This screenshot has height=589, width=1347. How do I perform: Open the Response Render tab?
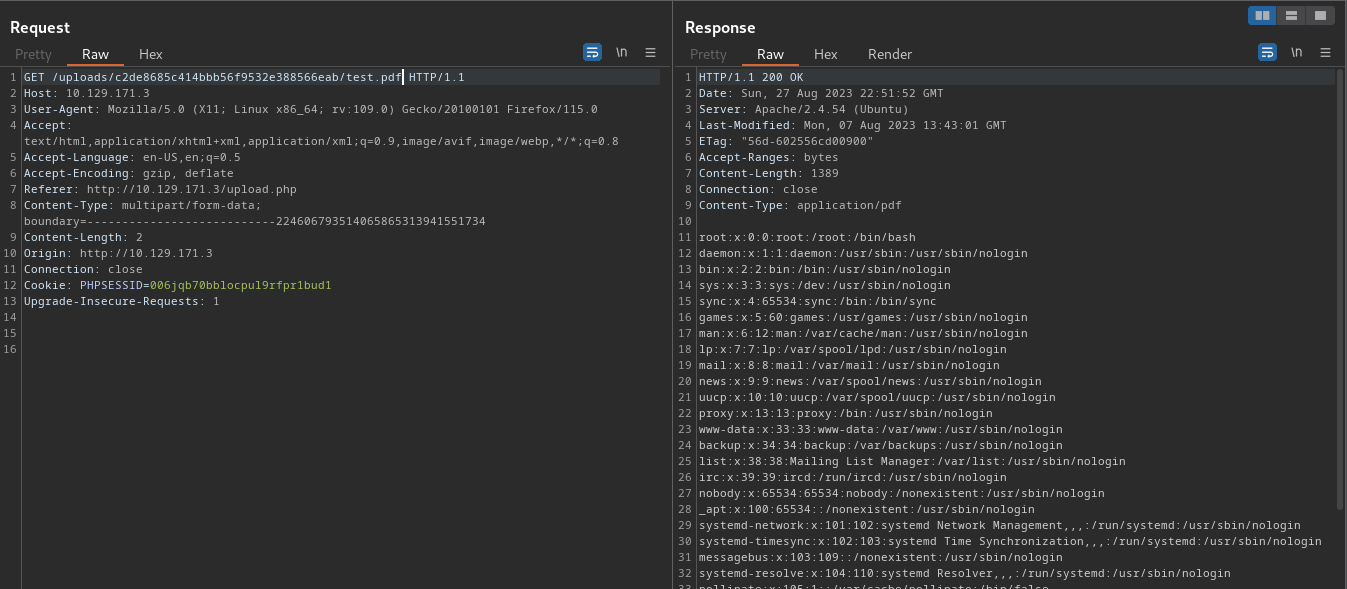tap(890, 54)
